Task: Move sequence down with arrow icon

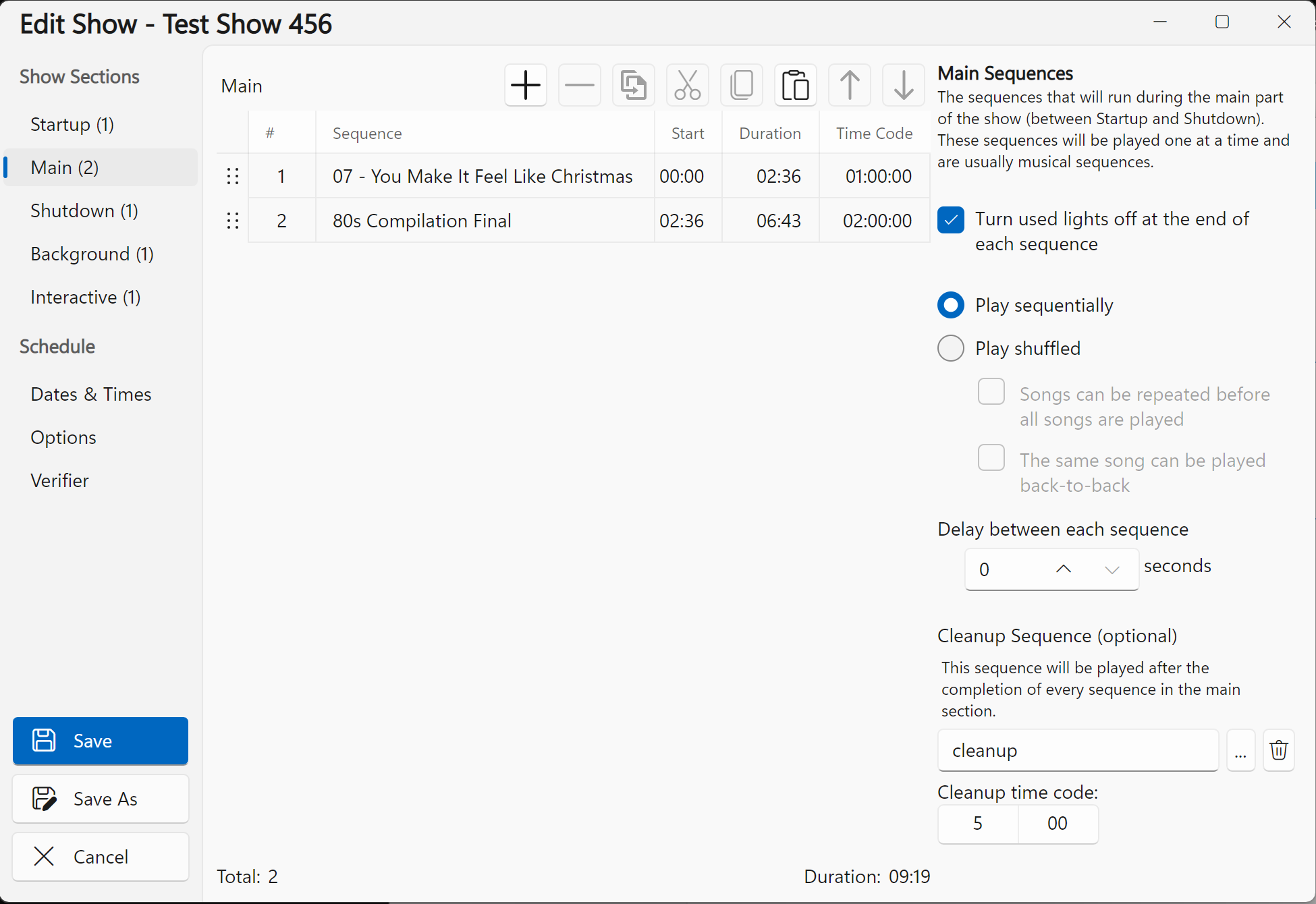Action: click(x=903, y=86)
